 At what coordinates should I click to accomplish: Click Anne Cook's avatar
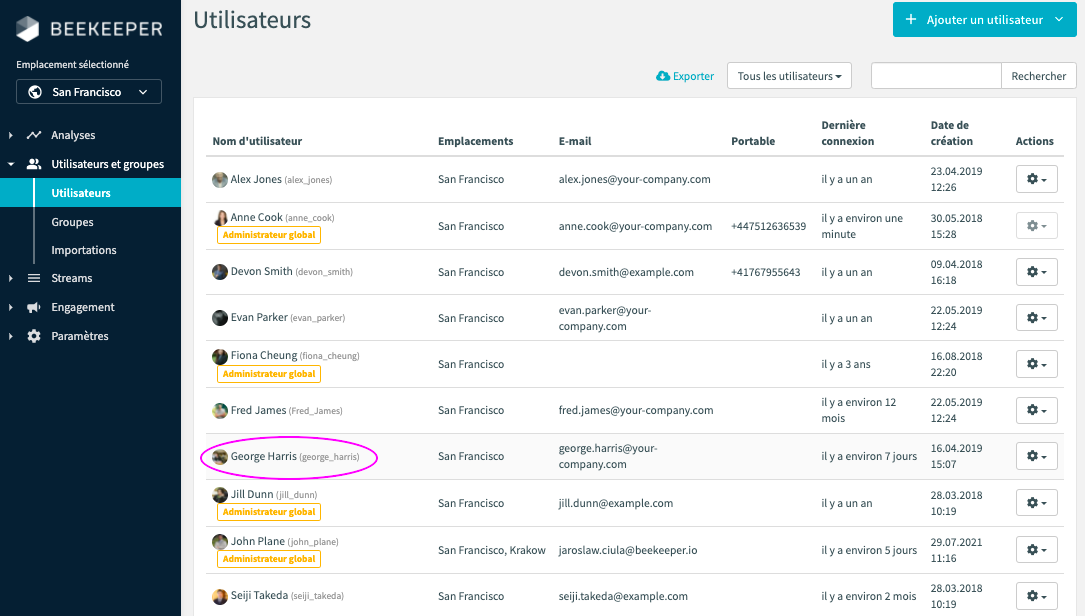point(220,218)
